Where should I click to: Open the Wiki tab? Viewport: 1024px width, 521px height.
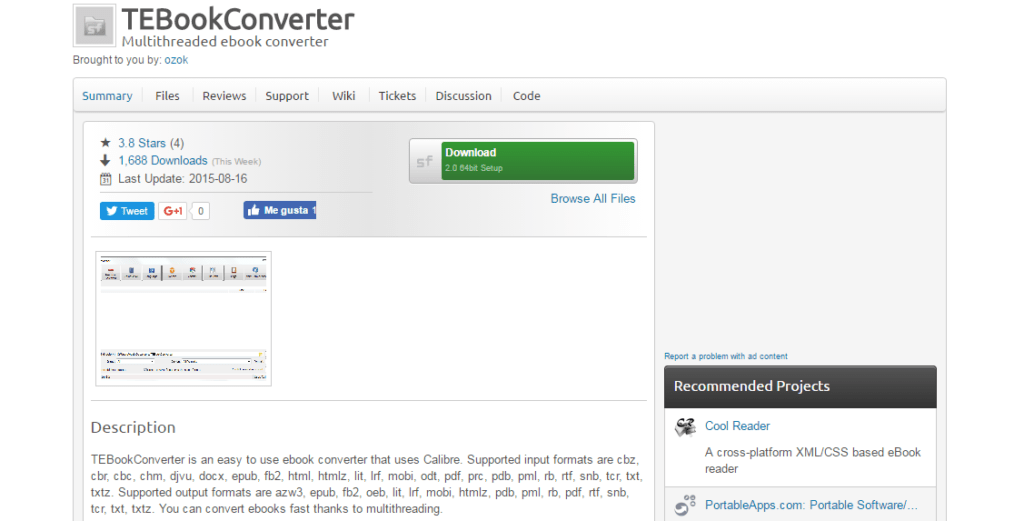[x=344, y=96]
